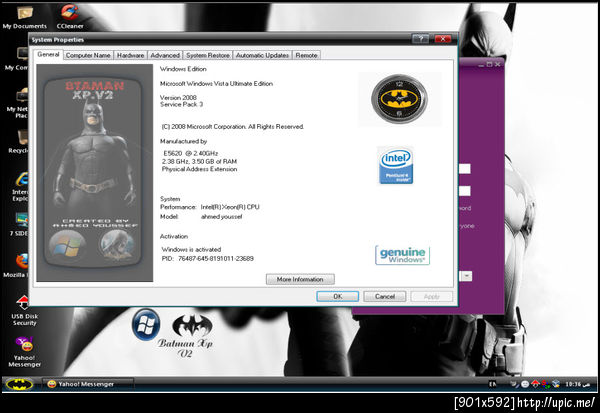Image resolution: width=600 pixels, height=413 pixels.
Task: Click the lower input field in purple window
Action: coord(465,191)
